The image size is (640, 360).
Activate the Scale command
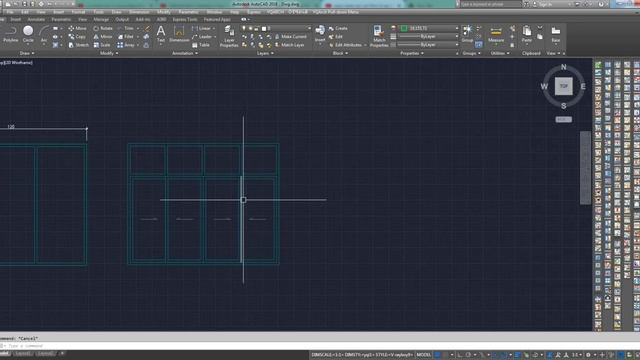[x=102, y=45]
